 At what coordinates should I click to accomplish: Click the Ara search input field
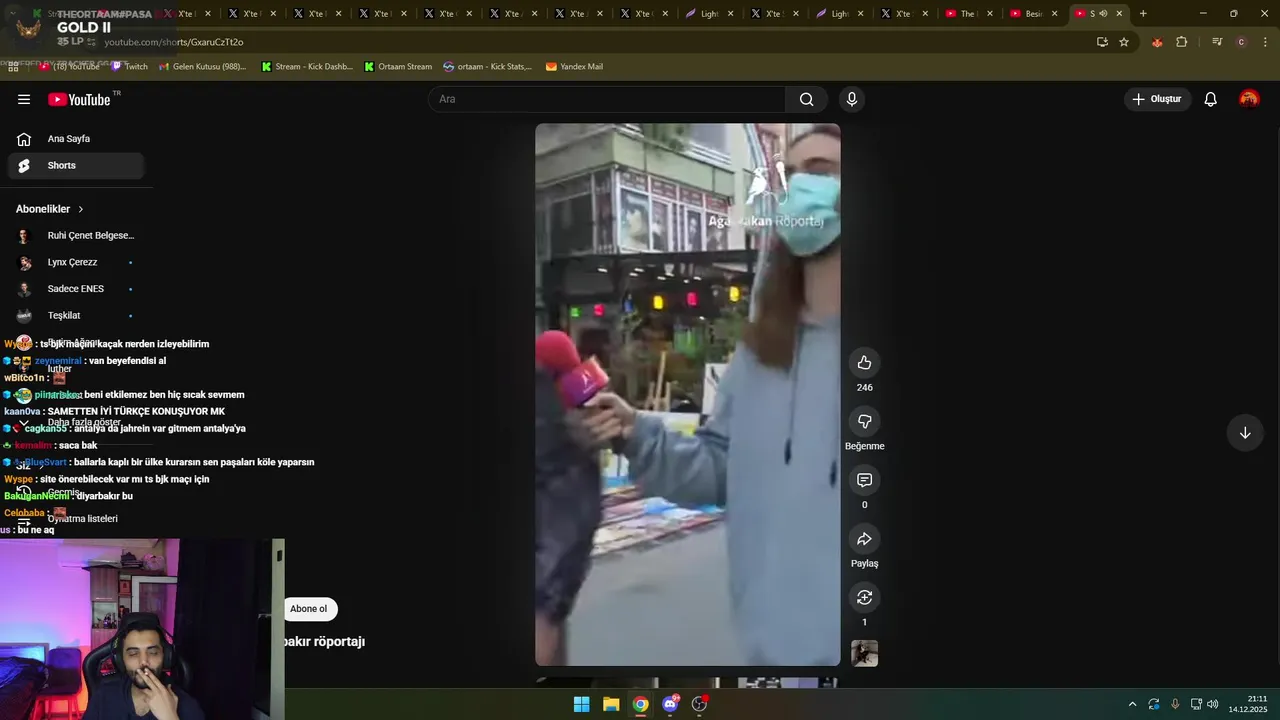click(x=607, y=99)
